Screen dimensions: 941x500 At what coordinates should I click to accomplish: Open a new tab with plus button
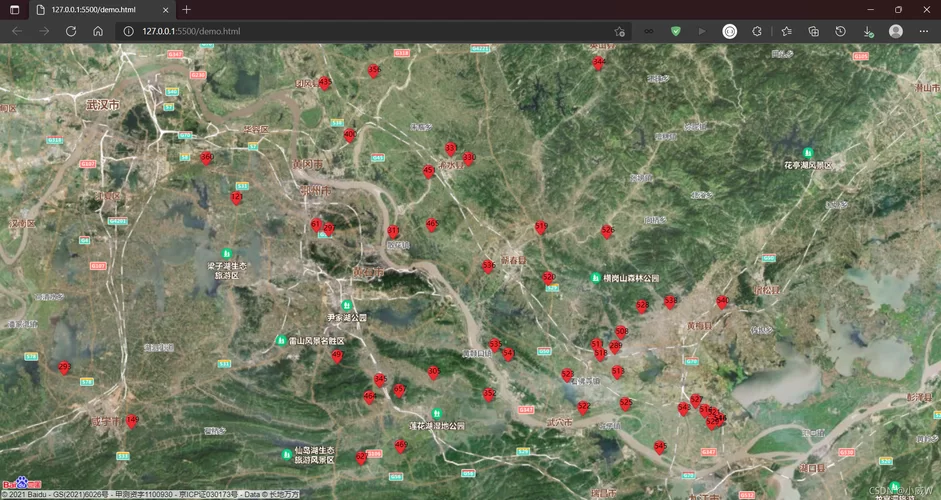coord(187,10)
